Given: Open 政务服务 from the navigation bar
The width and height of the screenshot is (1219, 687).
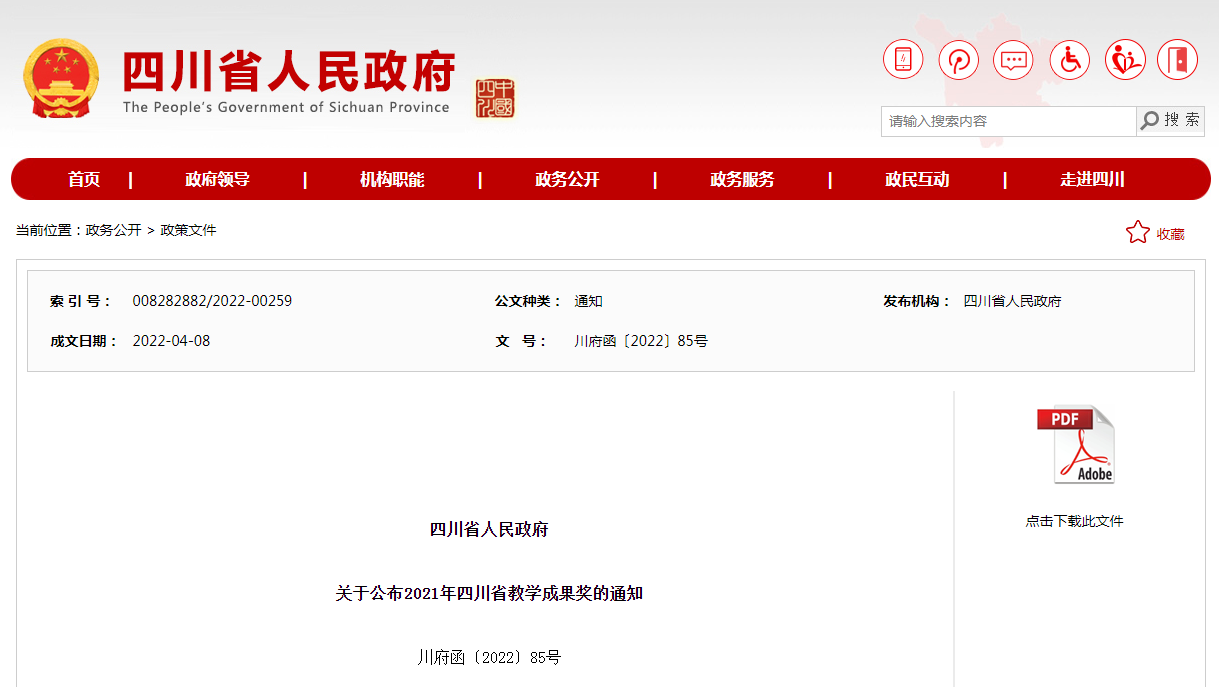Looking at the screenshot, I should click(742, 180).
